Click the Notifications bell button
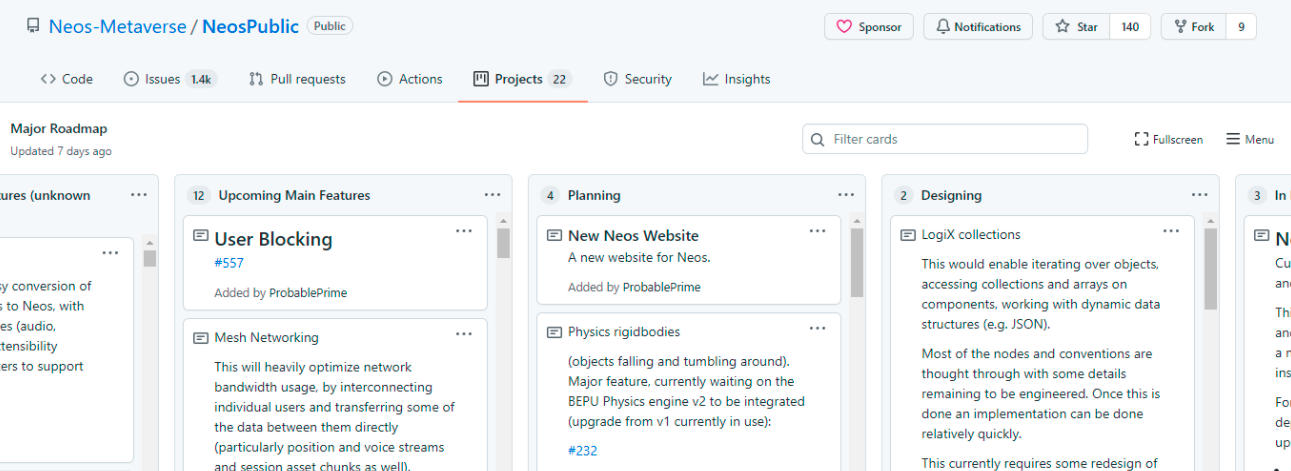This screenshot has width=1291, height=471. tap(978, 27)
